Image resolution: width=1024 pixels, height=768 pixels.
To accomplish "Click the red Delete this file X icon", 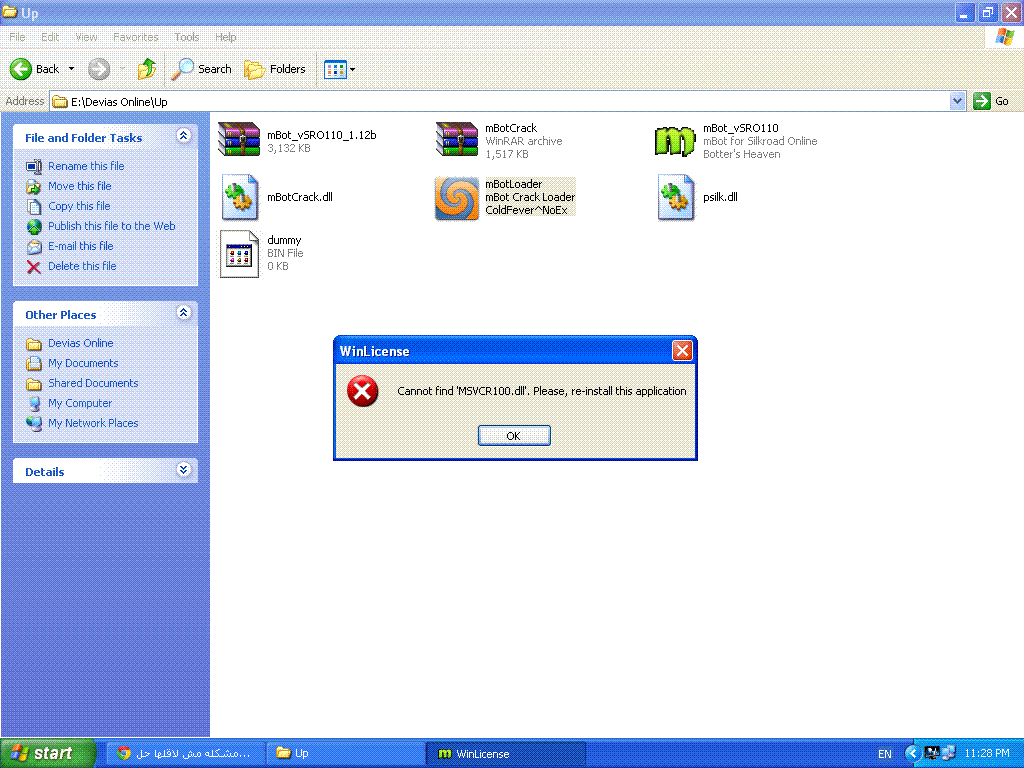I will [34, 266].
